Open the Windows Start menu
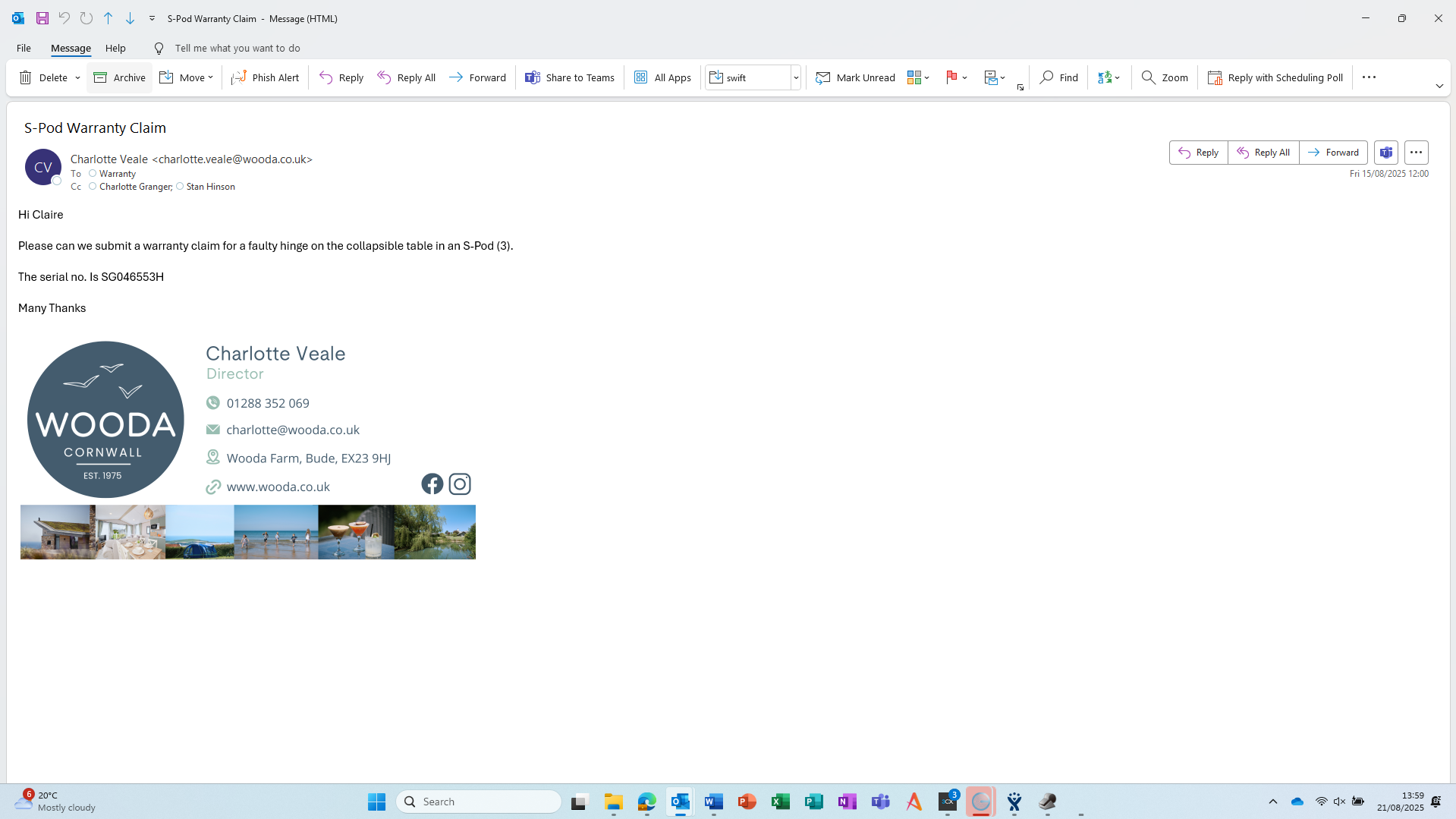The width and height of the screenshot is (1456, 819). point(376,802)
